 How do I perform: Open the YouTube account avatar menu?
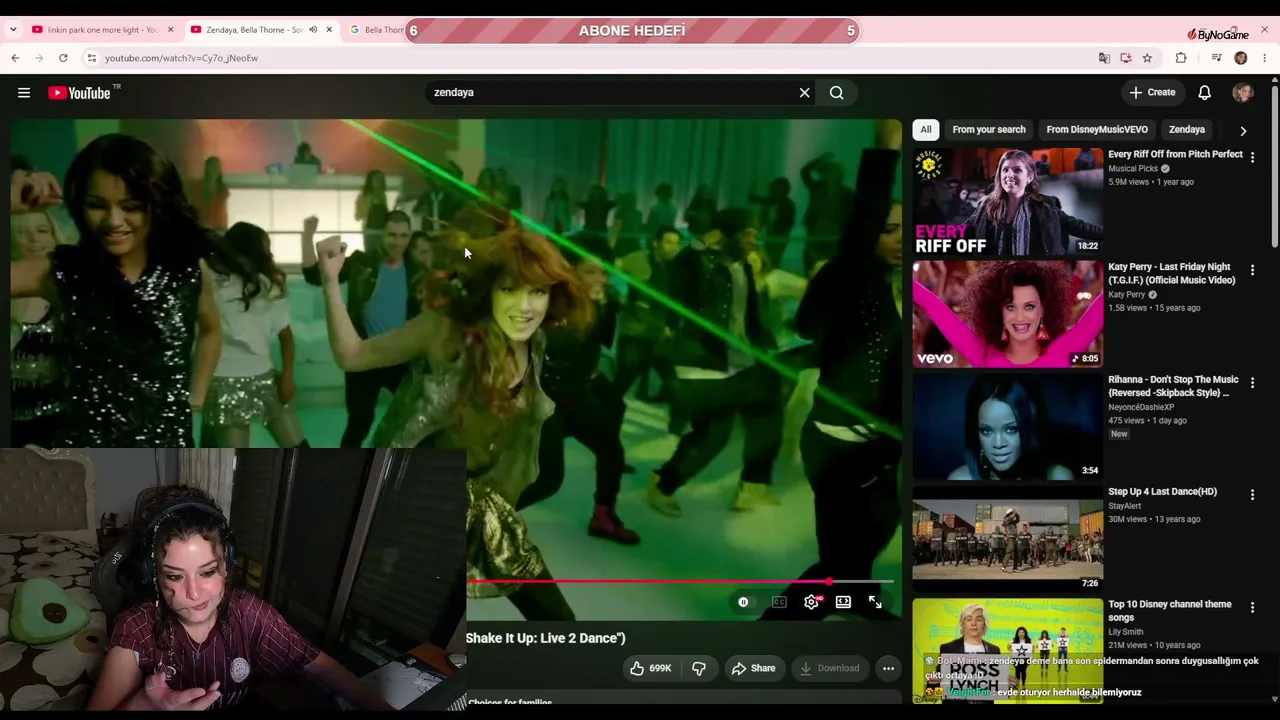(x=1243, y=93)
